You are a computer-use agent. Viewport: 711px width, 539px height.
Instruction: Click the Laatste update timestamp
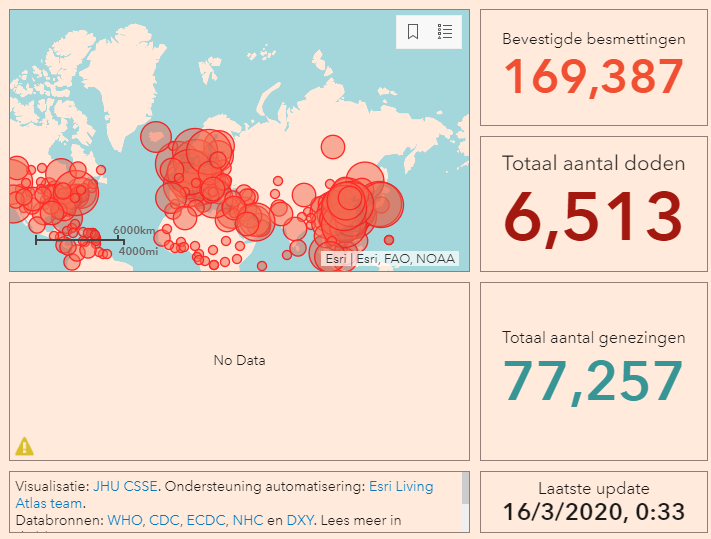(x=593, y=513)
